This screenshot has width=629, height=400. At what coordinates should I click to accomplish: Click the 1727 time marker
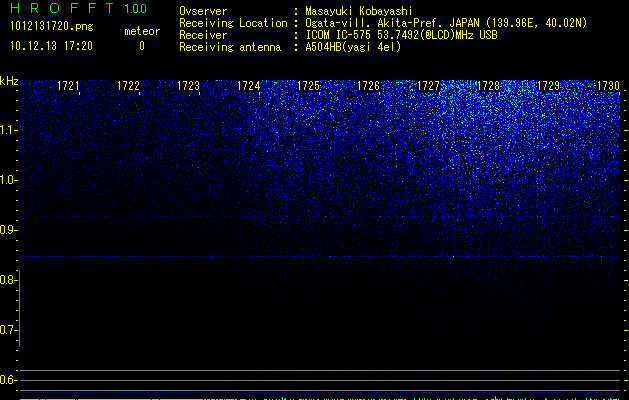click(x=428, y=86)
